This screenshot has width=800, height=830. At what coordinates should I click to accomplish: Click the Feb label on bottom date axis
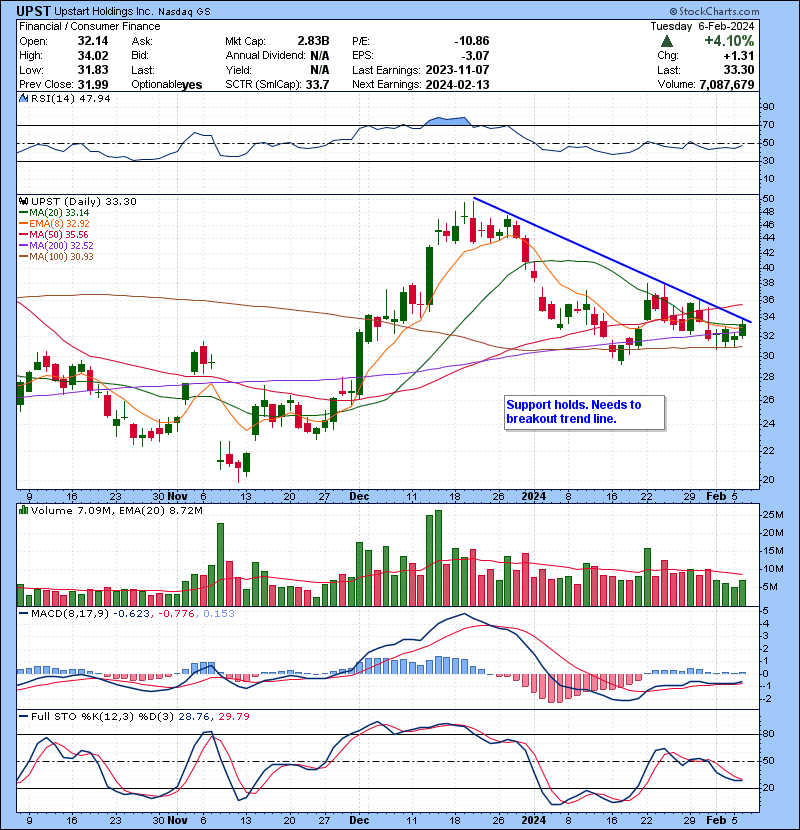716,820
